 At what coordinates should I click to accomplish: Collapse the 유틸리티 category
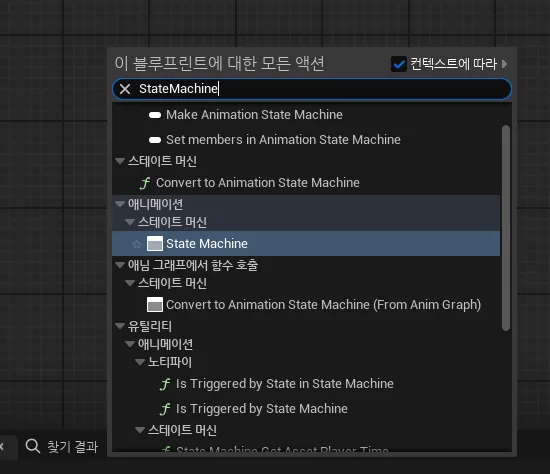(120, 326)
